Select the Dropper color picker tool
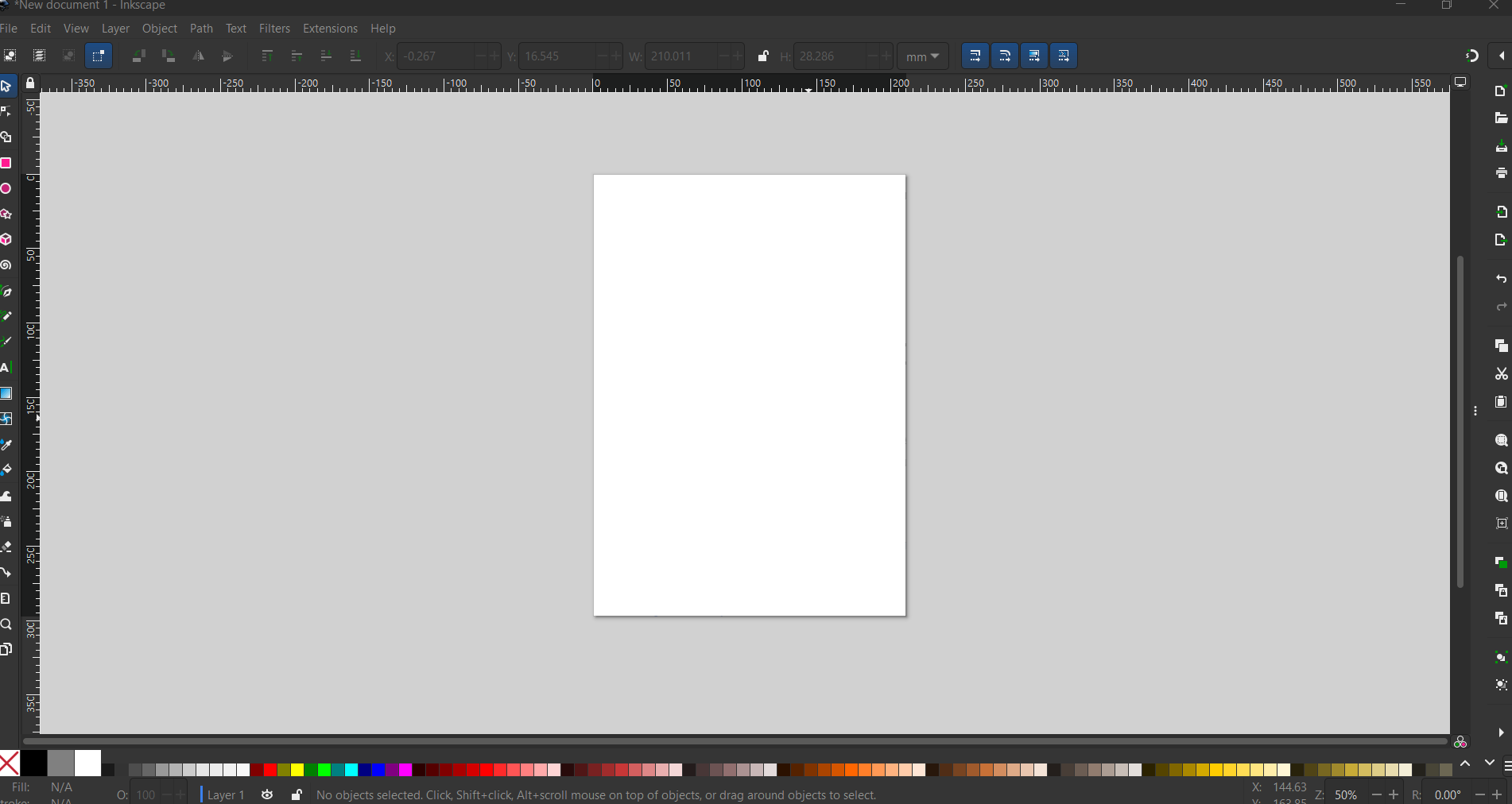Image resolution: width=1512 pixels, height=804 pixels. pyautogui.click(x=6, y=445)
